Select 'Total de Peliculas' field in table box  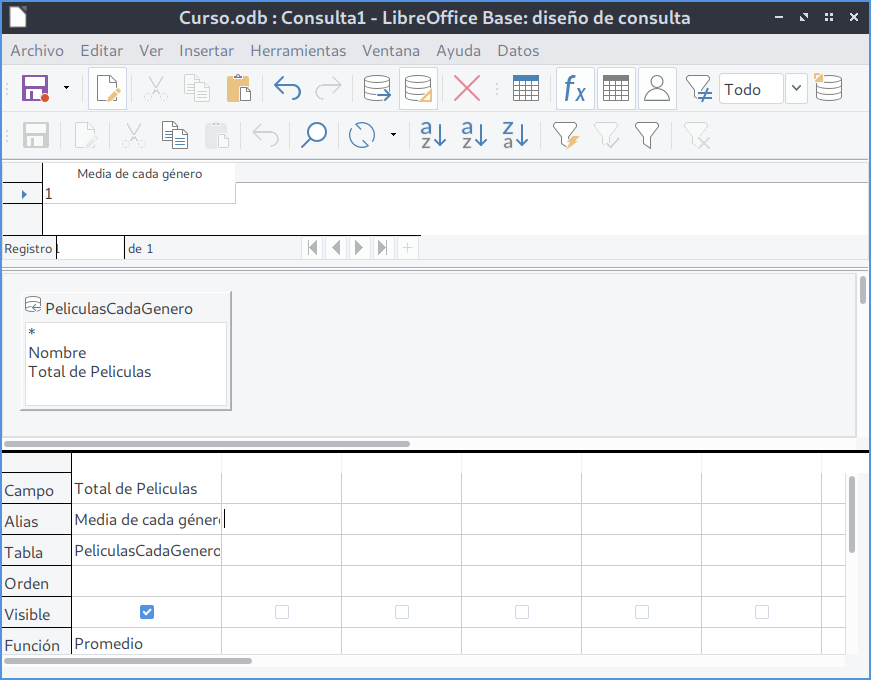(x=89, y=372)
